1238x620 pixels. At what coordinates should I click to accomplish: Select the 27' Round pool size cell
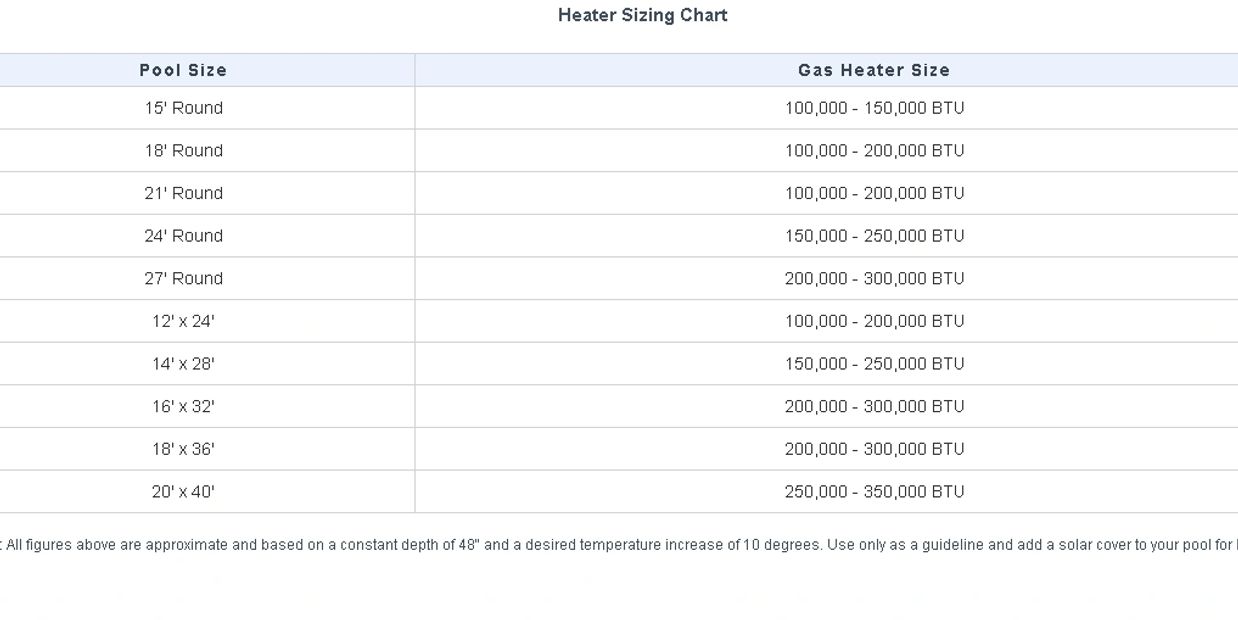click(183, 279)
